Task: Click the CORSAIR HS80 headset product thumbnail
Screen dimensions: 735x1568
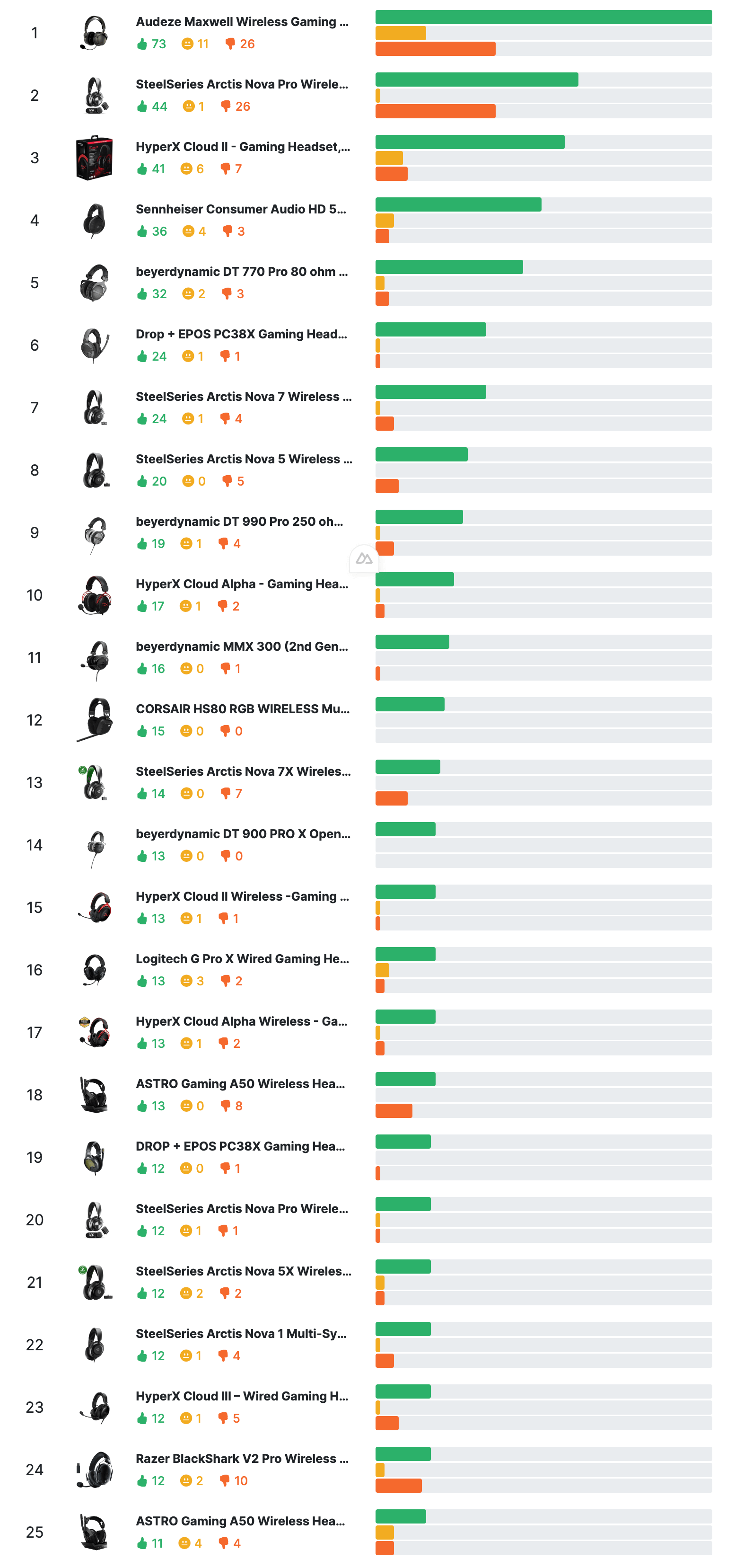Action: 94,719
